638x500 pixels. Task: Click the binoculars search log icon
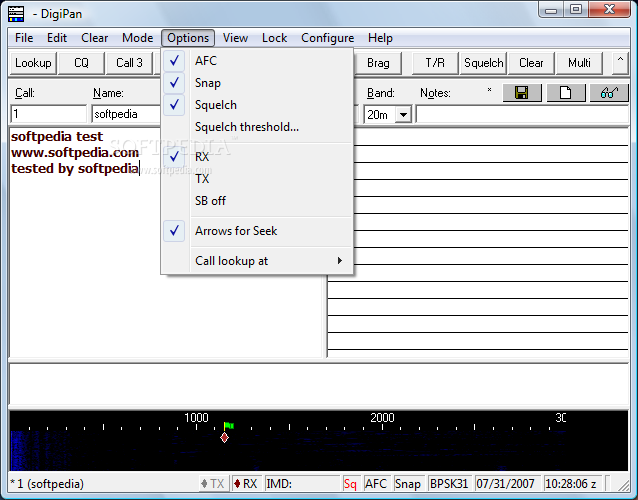pos(608,93)
